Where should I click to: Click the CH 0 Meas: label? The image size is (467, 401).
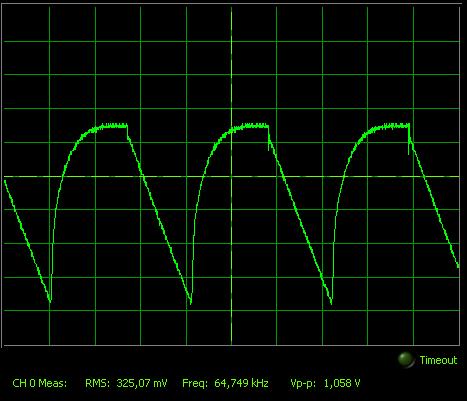pyautogui.click(x=40, y=383)
